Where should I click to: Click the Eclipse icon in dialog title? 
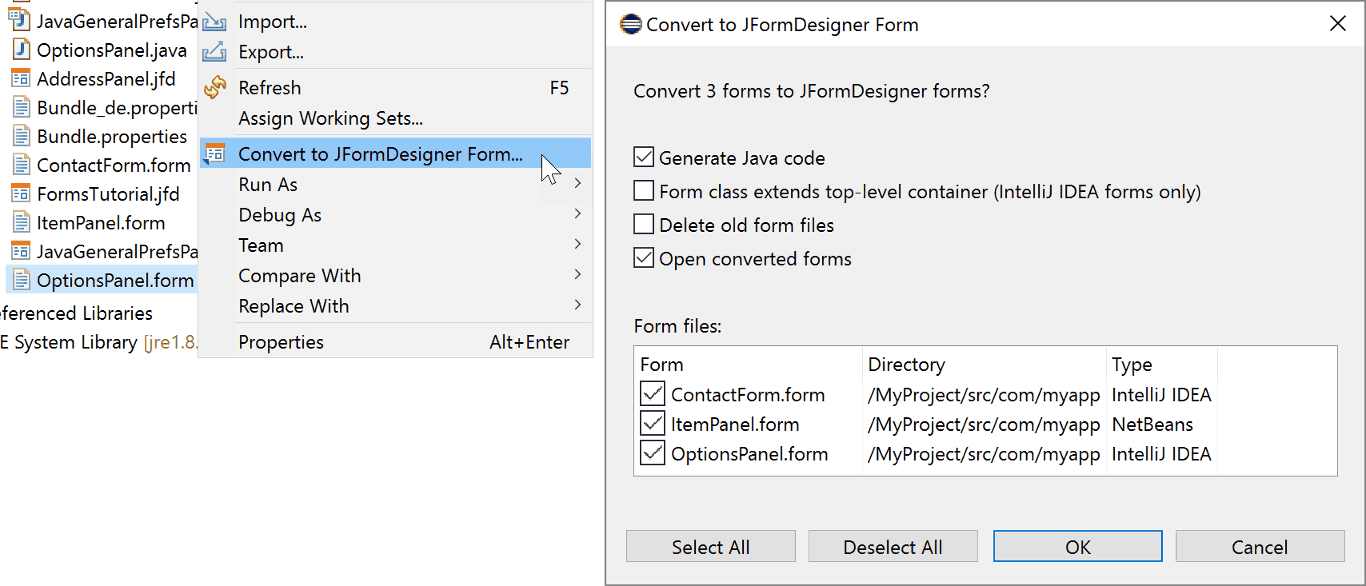(x=631, y=24)
